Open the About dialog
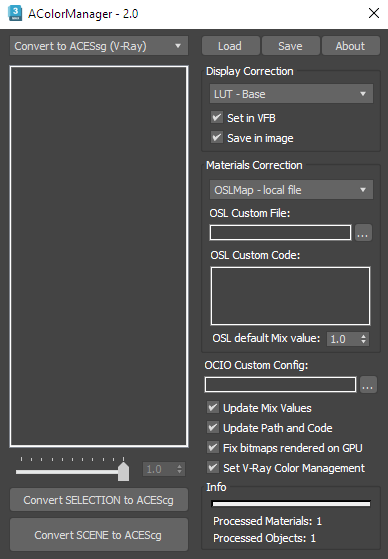The height and width of the screenshot is (559, 388). click(x=351, y=46)
